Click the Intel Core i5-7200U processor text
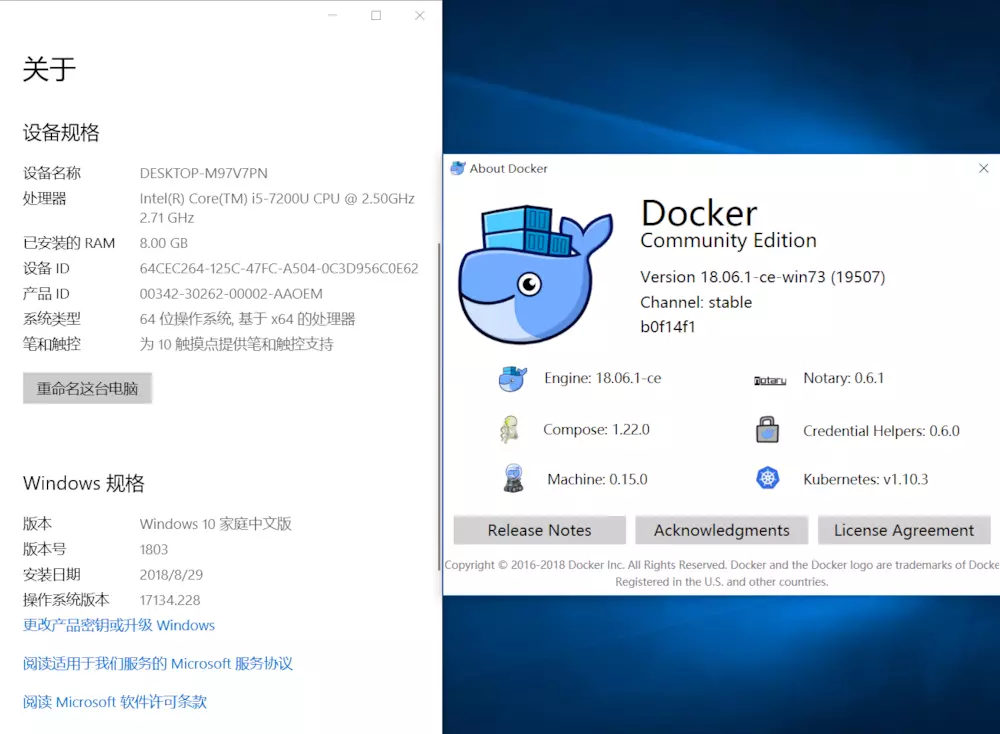 point(277,208)
